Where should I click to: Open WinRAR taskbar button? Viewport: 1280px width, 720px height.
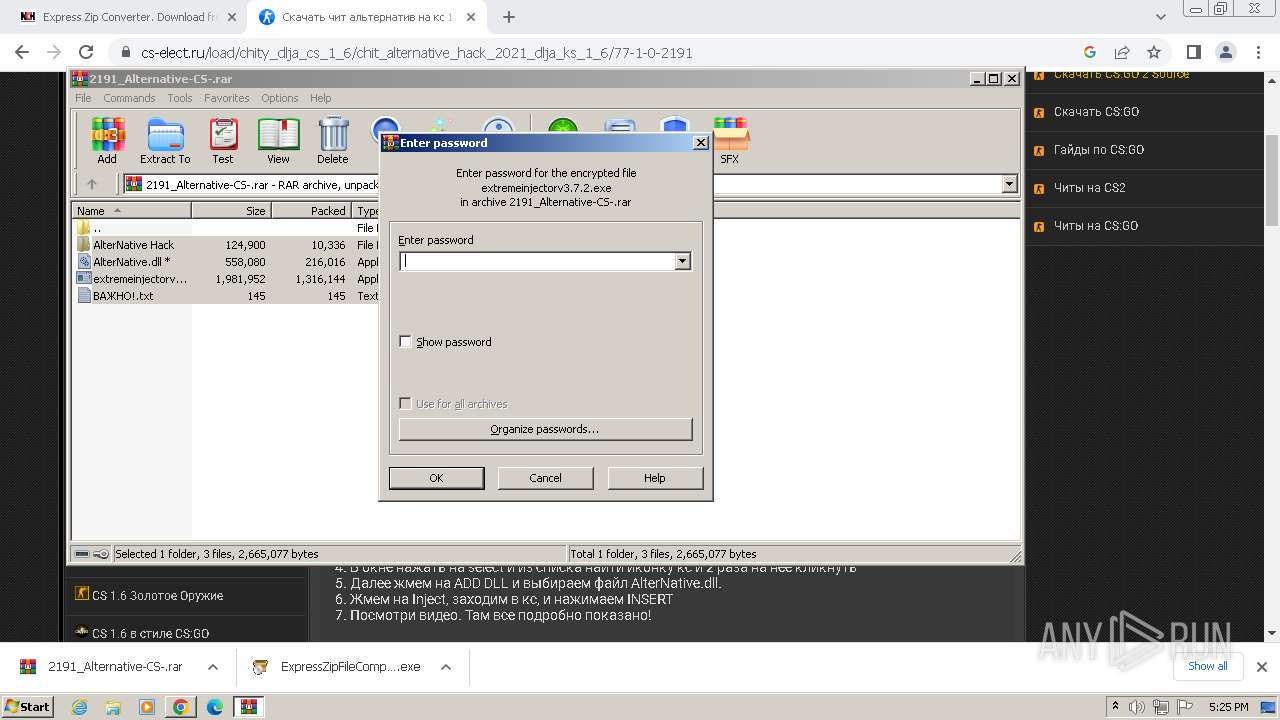(249, 707)
